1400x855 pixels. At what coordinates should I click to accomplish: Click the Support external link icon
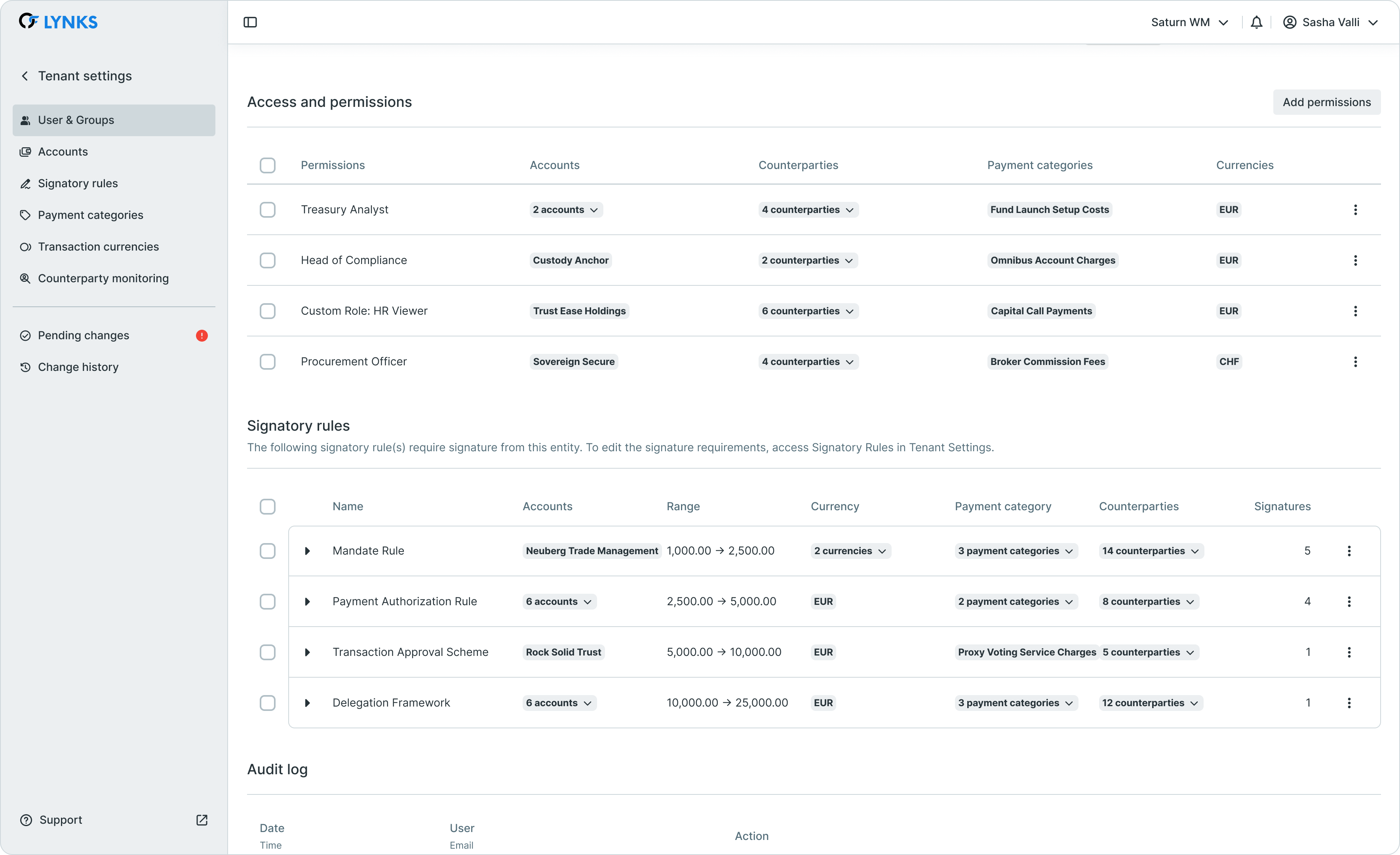[x=202, y=820]
